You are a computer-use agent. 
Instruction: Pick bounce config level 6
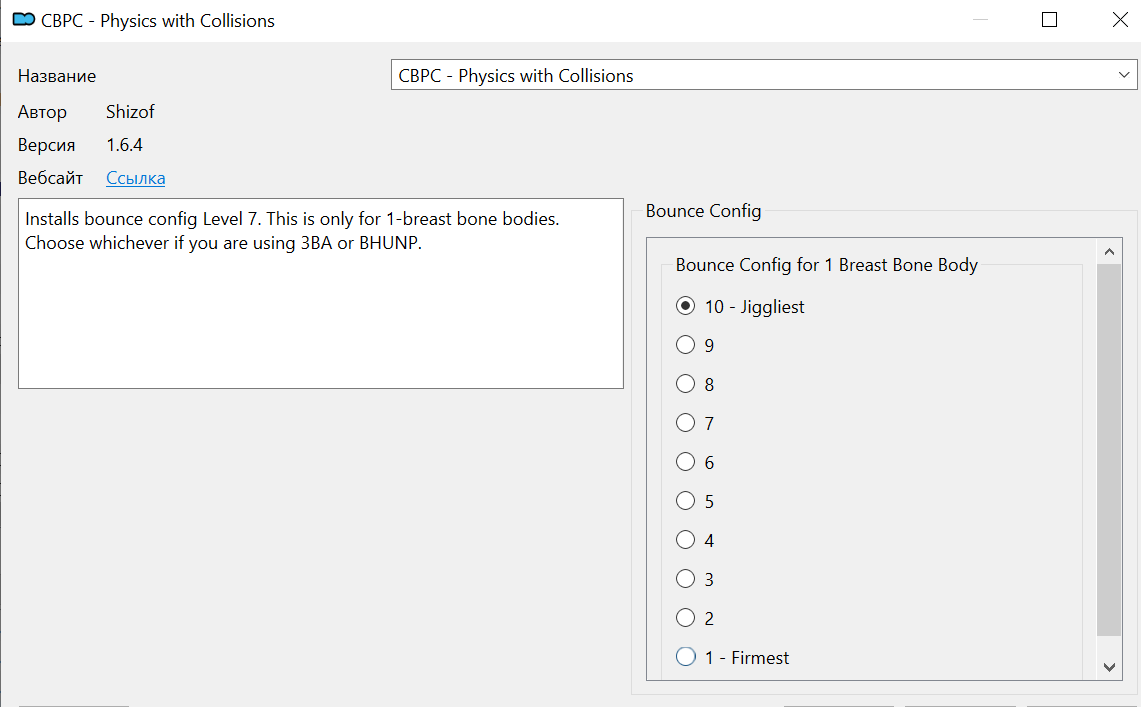tap(686, 463)
